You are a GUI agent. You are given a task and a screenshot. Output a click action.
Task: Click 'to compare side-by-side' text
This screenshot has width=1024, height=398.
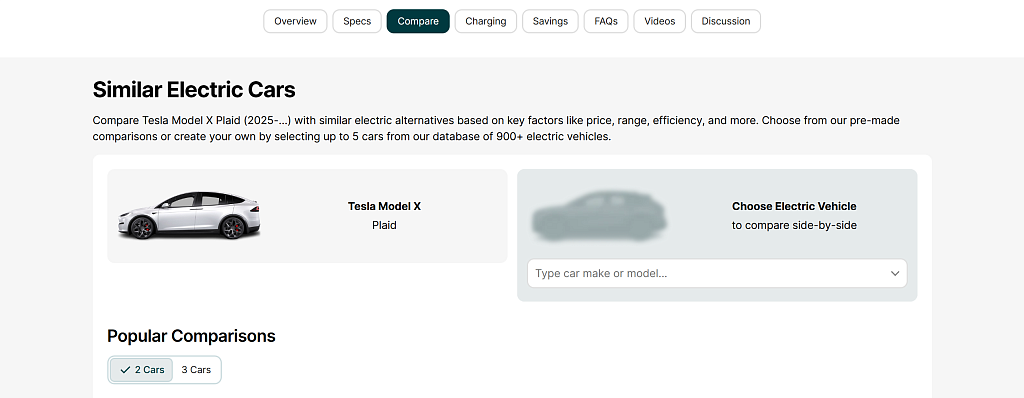click(794, 225)
